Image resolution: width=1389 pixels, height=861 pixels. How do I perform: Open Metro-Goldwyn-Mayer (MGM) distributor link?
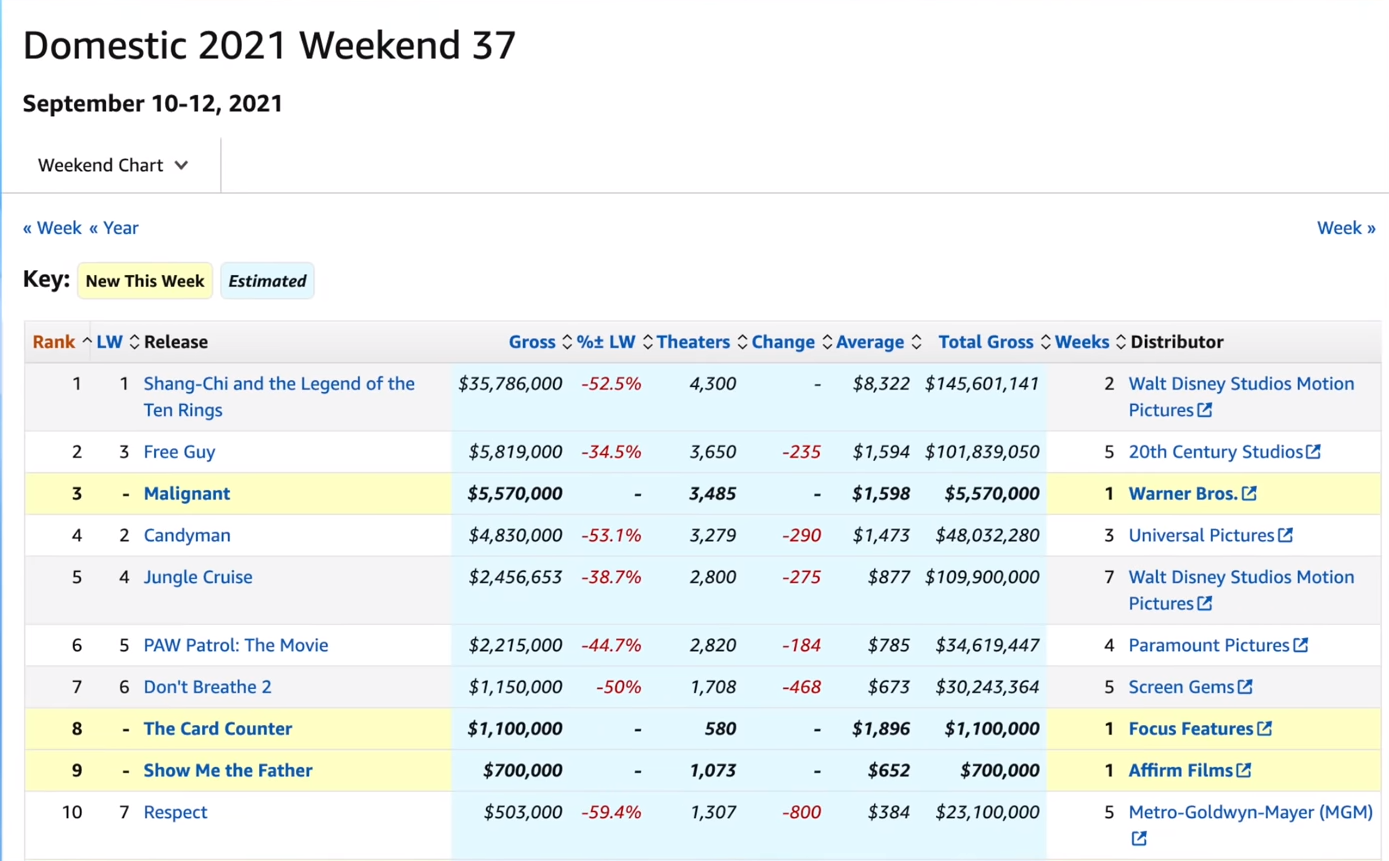[1251, 812]
